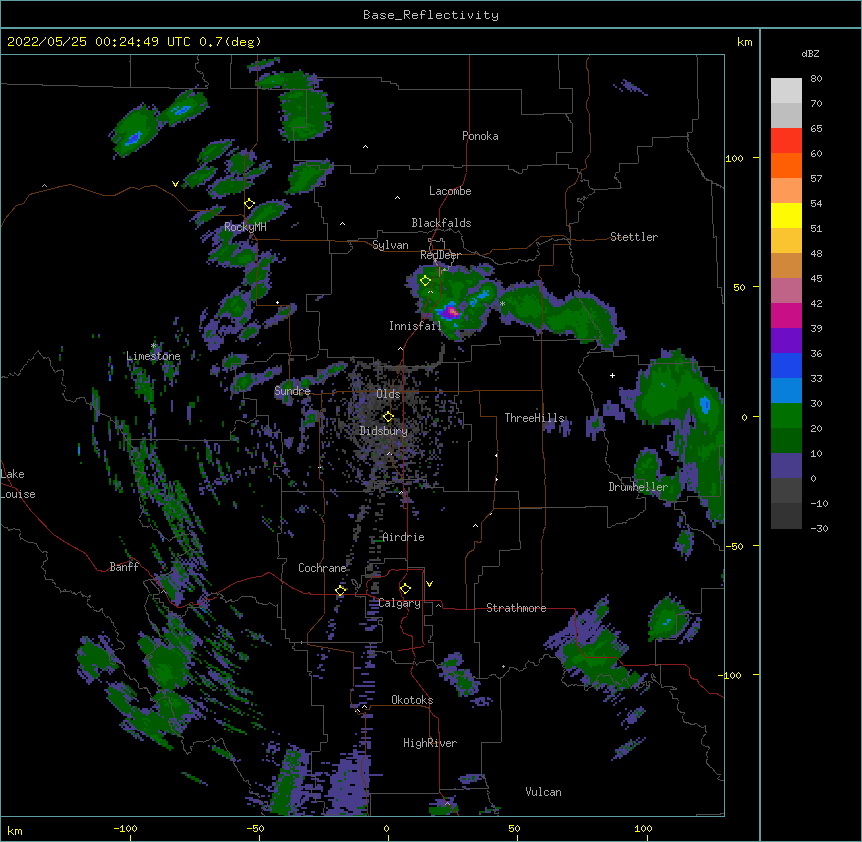The image size is (862, 842).
Task: Click the Ponoka city label
Action: point(480,136)
